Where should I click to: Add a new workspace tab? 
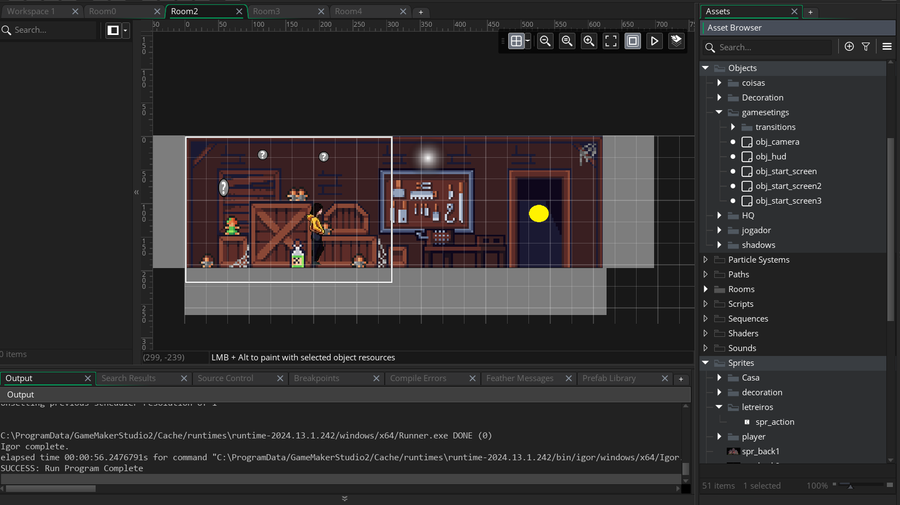click(420, 12)
